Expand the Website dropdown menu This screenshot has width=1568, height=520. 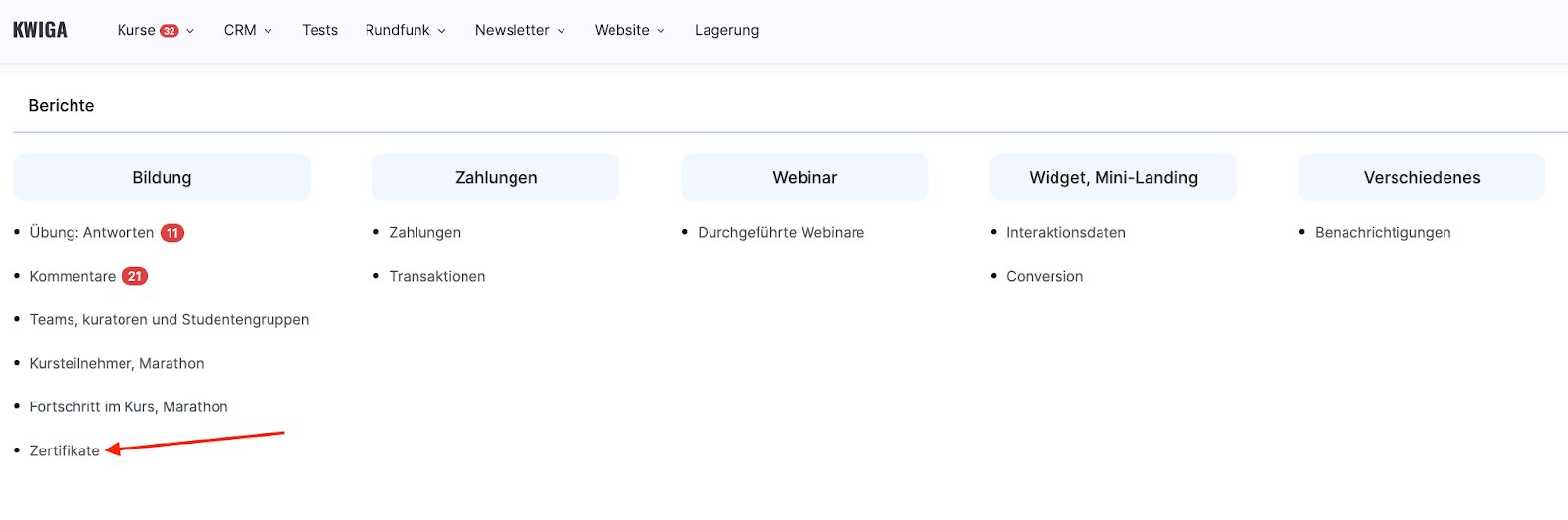(x=629, y=30)
